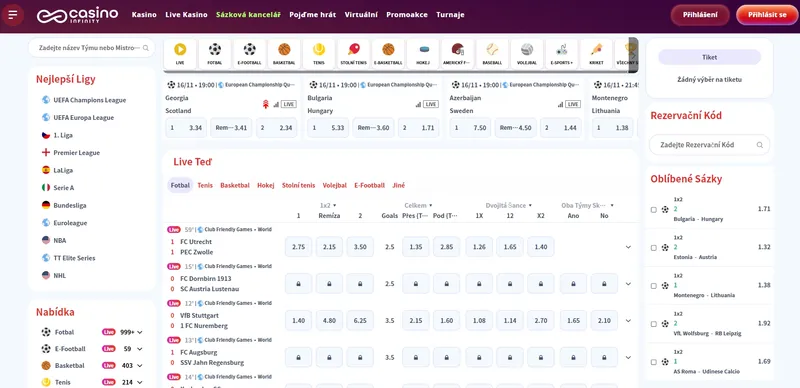This screenshot has width=800, height=388.
Task: Check the Bulgaria - Hungary favorite bet
Action: click(x=654, y=209)
